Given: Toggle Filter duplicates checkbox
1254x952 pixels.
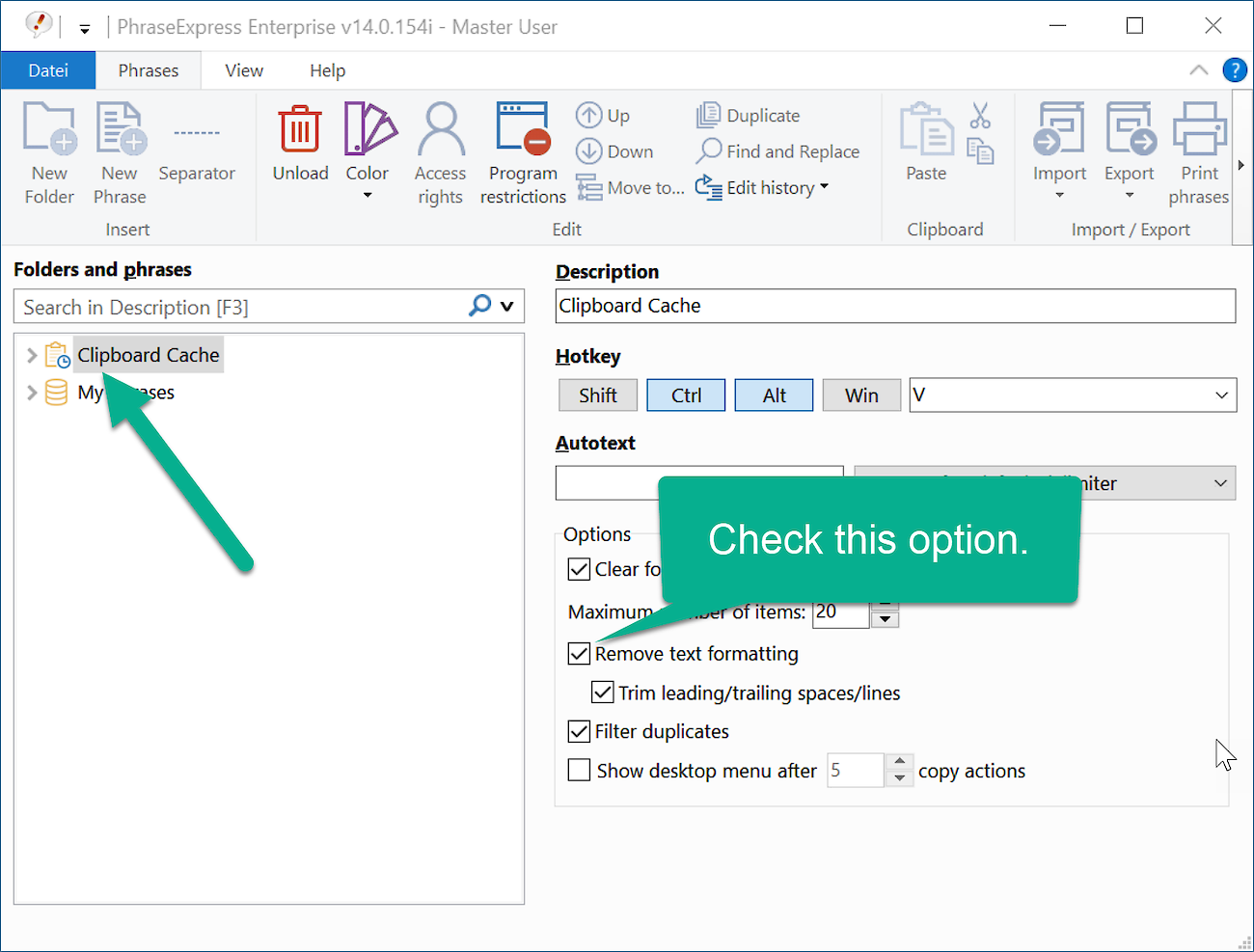Looking at the screenshot, I should [x=579, y=731].
